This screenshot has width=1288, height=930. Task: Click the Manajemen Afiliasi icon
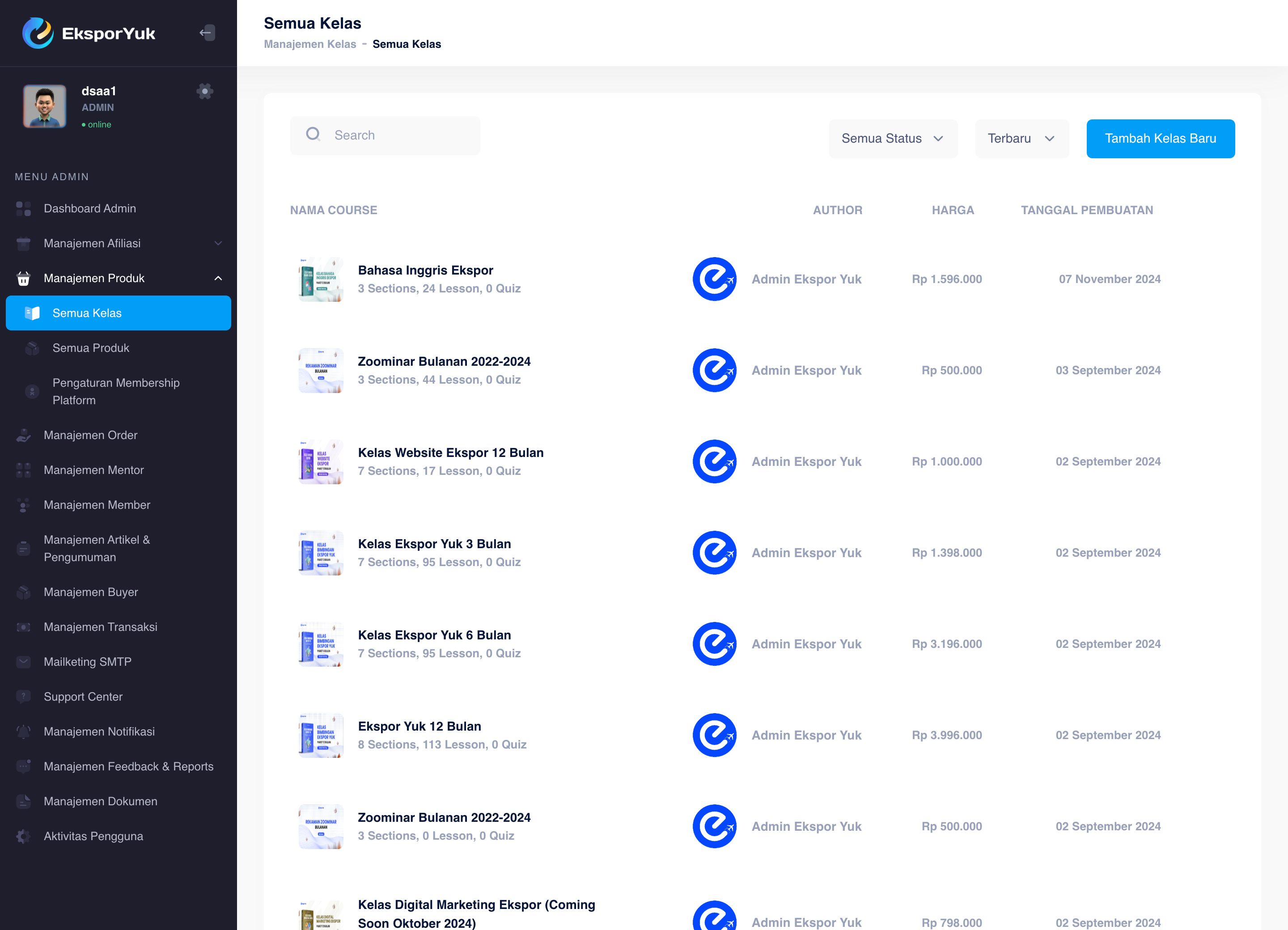coord(23,244)
